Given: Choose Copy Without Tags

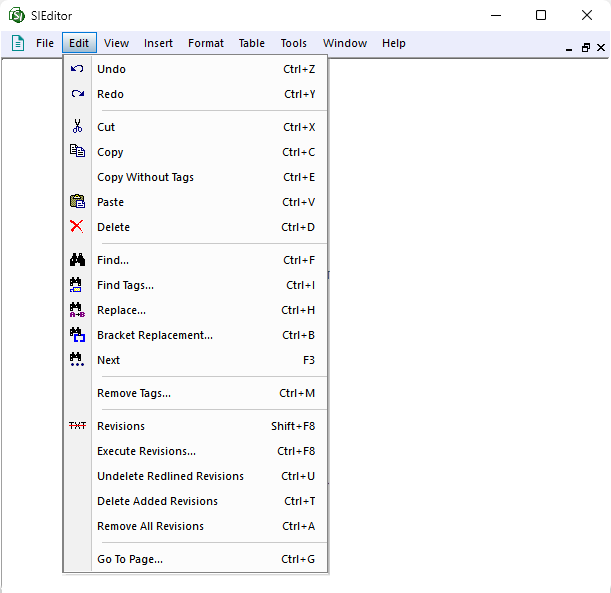Looking at the screenshot, I should pyautogui.click(x=195, y=177).
